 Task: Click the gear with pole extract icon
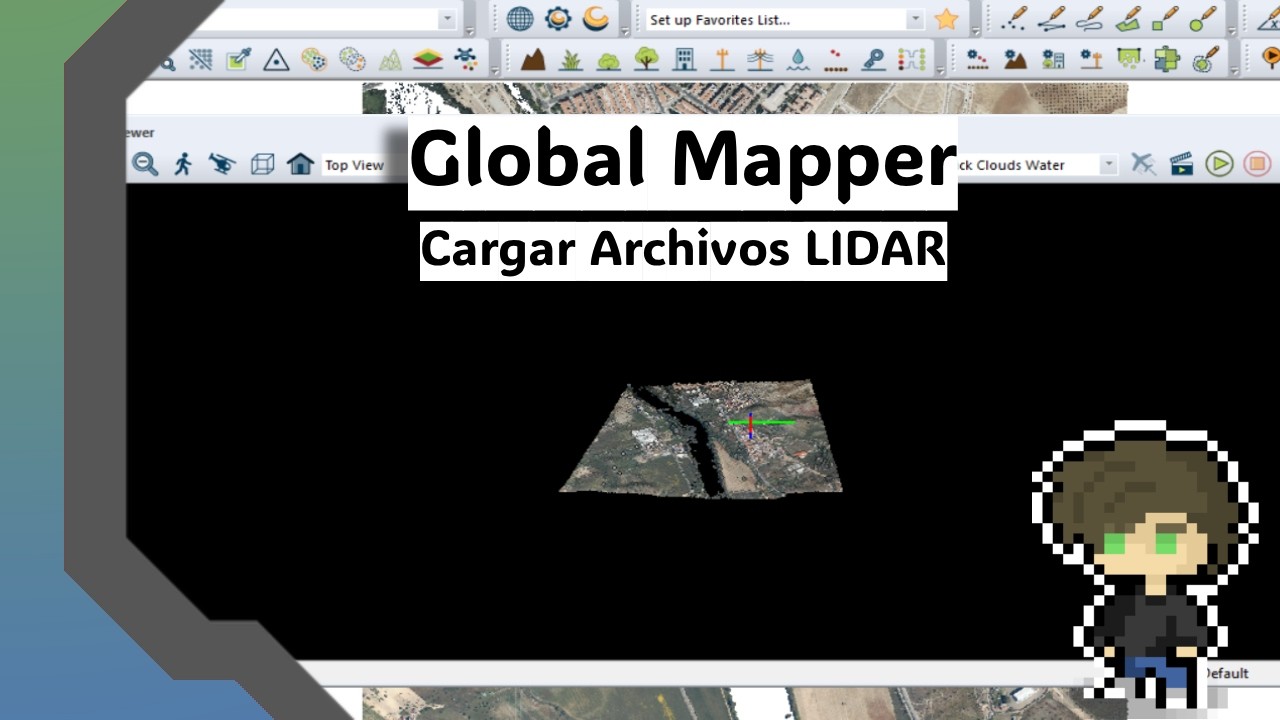[x=1092, y=59]
